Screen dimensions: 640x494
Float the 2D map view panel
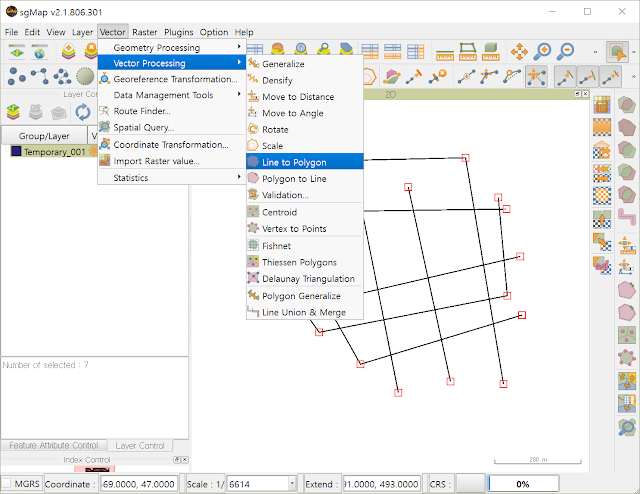tap(578, 94)
